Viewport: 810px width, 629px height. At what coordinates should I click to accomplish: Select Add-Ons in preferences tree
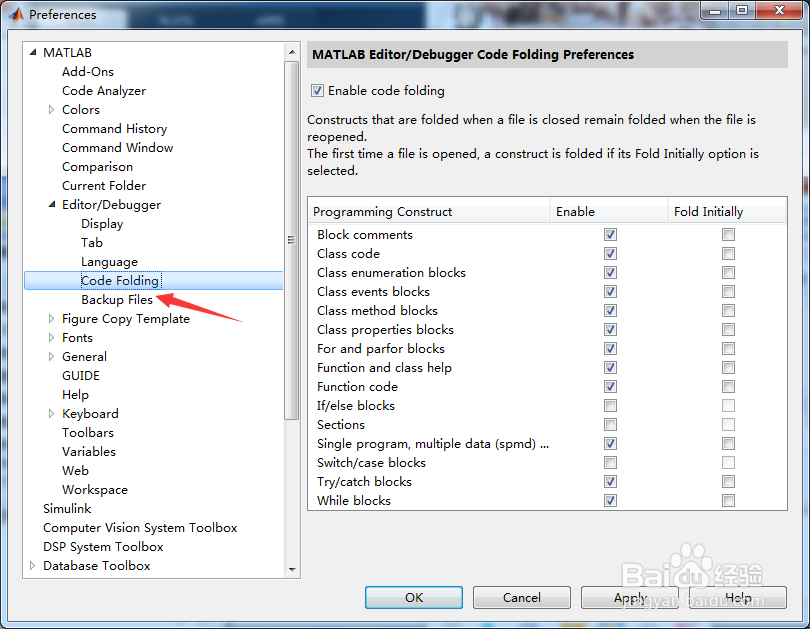pos(88,72)
